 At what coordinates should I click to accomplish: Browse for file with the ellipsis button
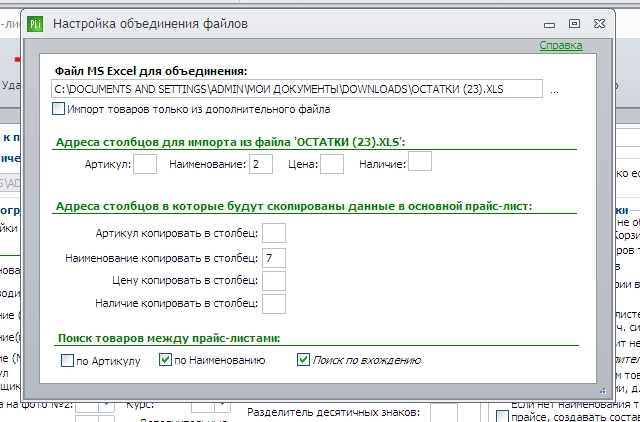coord(554,91)
